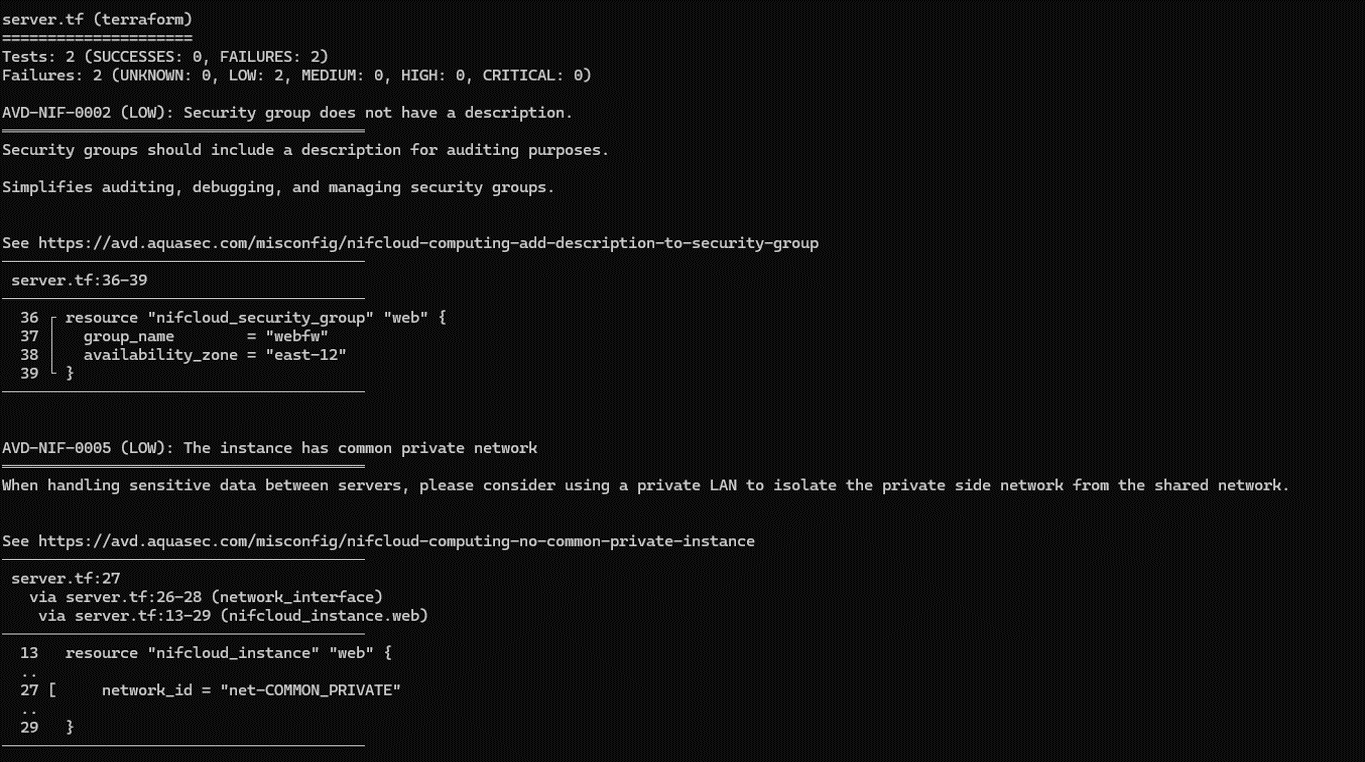This screenshot has width=1365, height=762.
Task: Click the availability_zone "east-12" code line
Action: pyautogui.click(x=214, y=355)
